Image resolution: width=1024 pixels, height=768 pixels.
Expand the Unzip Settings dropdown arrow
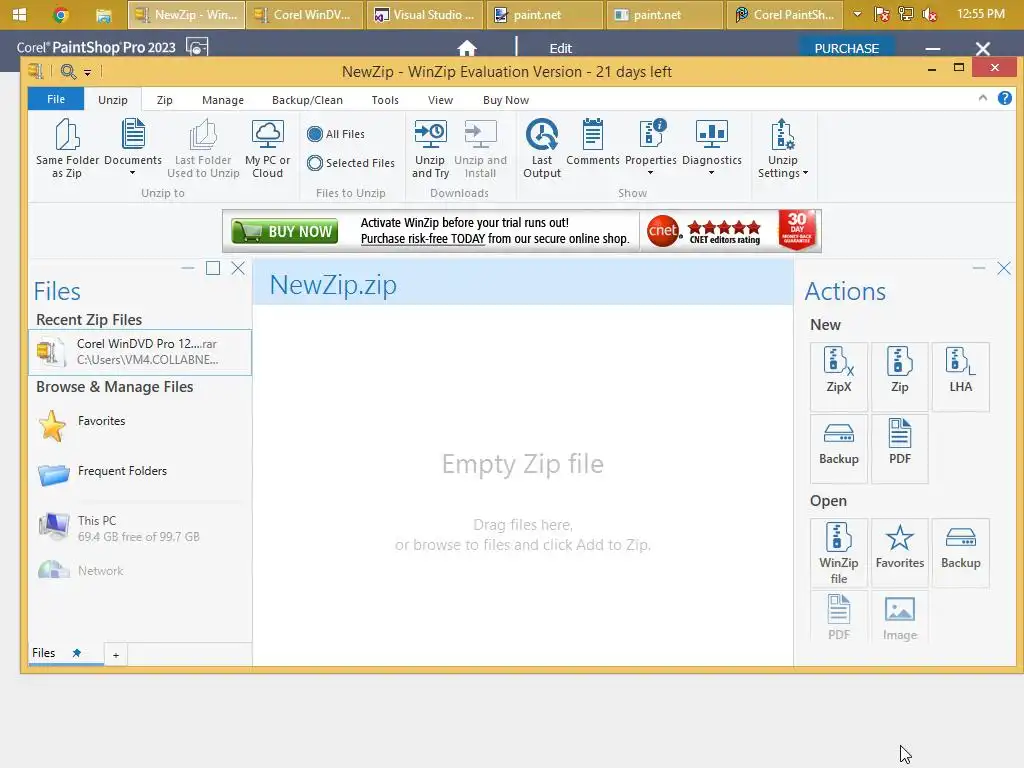805,173
